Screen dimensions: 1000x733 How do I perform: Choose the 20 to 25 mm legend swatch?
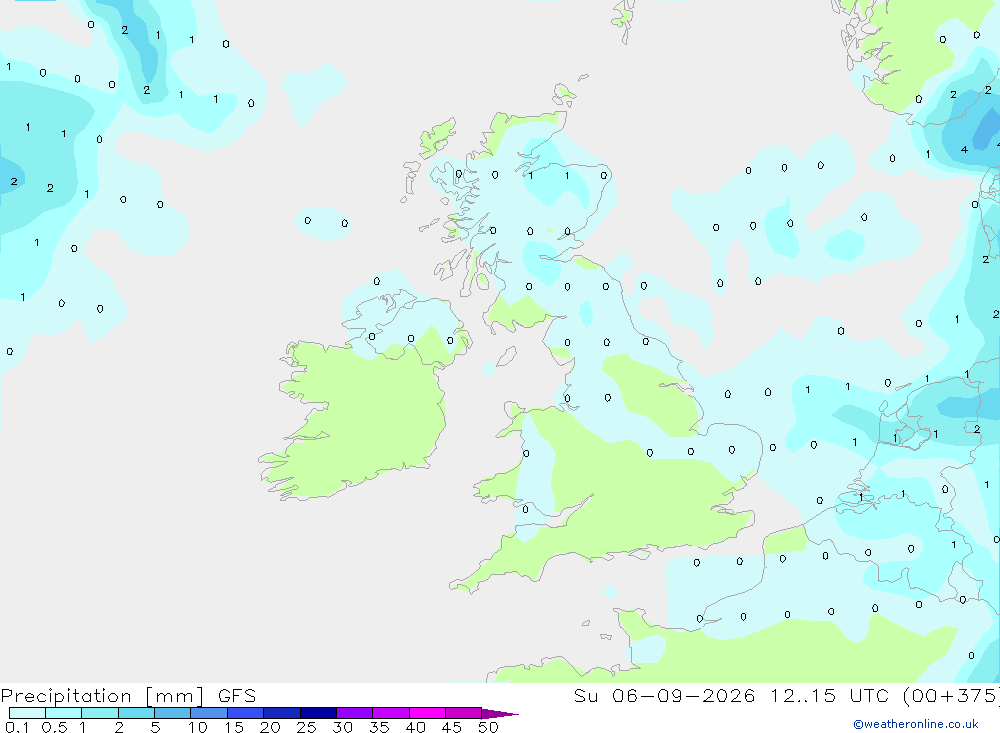pyautogui.click(x=282, y=713)
